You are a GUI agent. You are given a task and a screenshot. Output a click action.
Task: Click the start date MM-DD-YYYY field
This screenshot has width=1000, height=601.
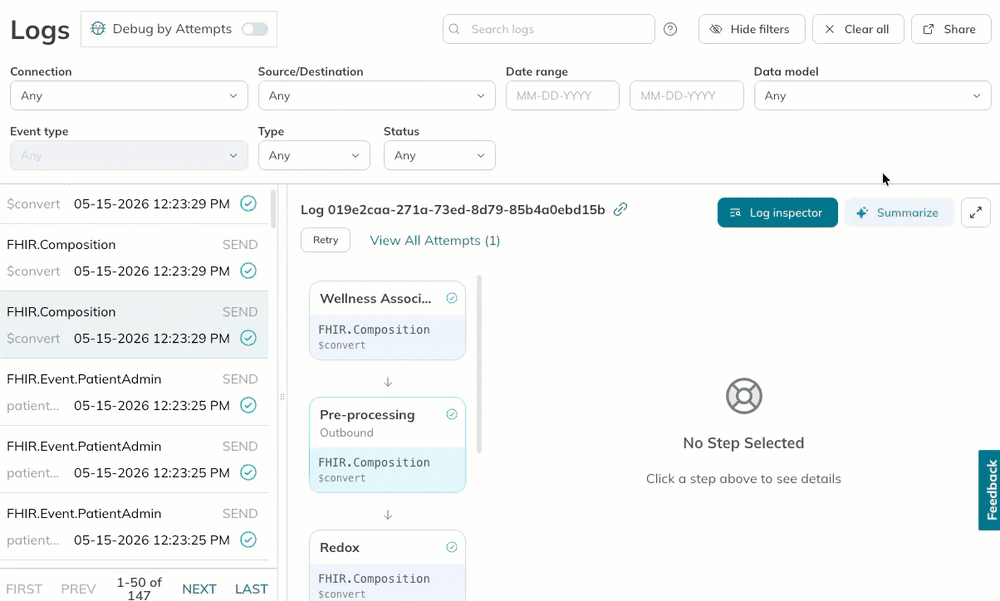click(x=562, y=96)
